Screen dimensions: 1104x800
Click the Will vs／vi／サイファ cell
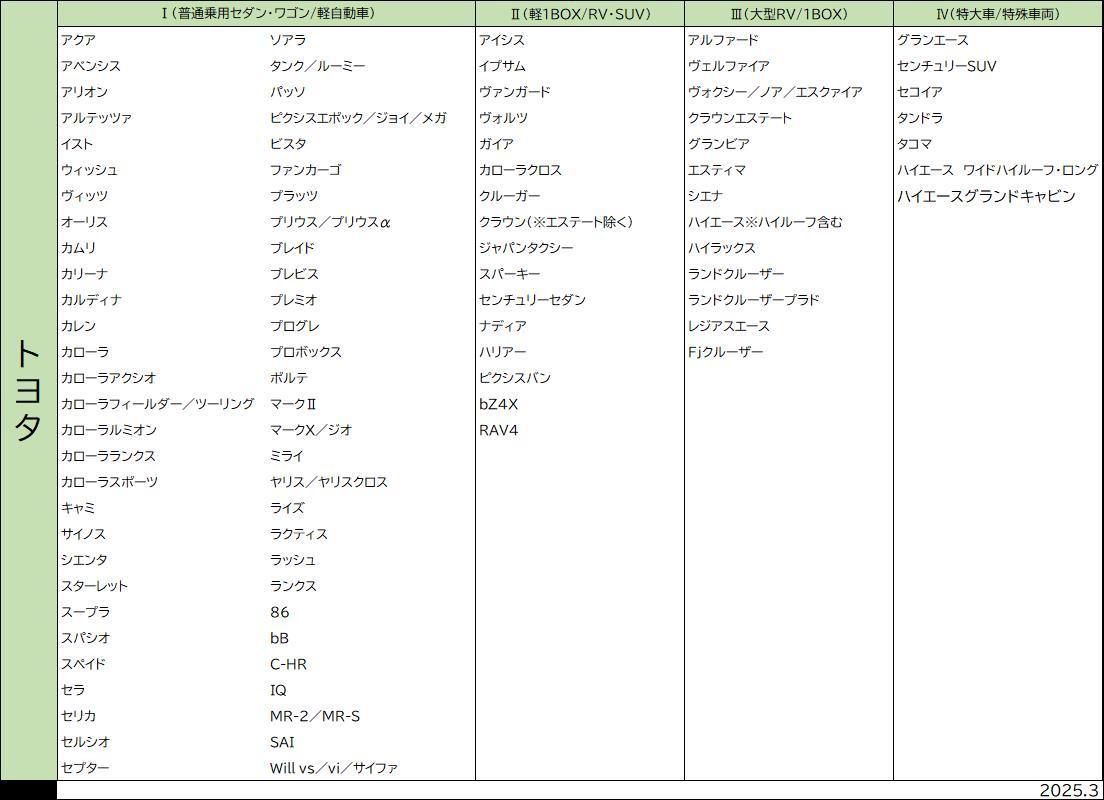point(333,768)
